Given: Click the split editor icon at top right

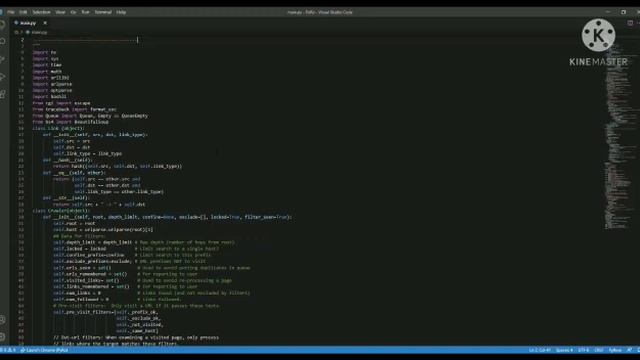Looking at the screenshot, I should click(x=630, y=23).
